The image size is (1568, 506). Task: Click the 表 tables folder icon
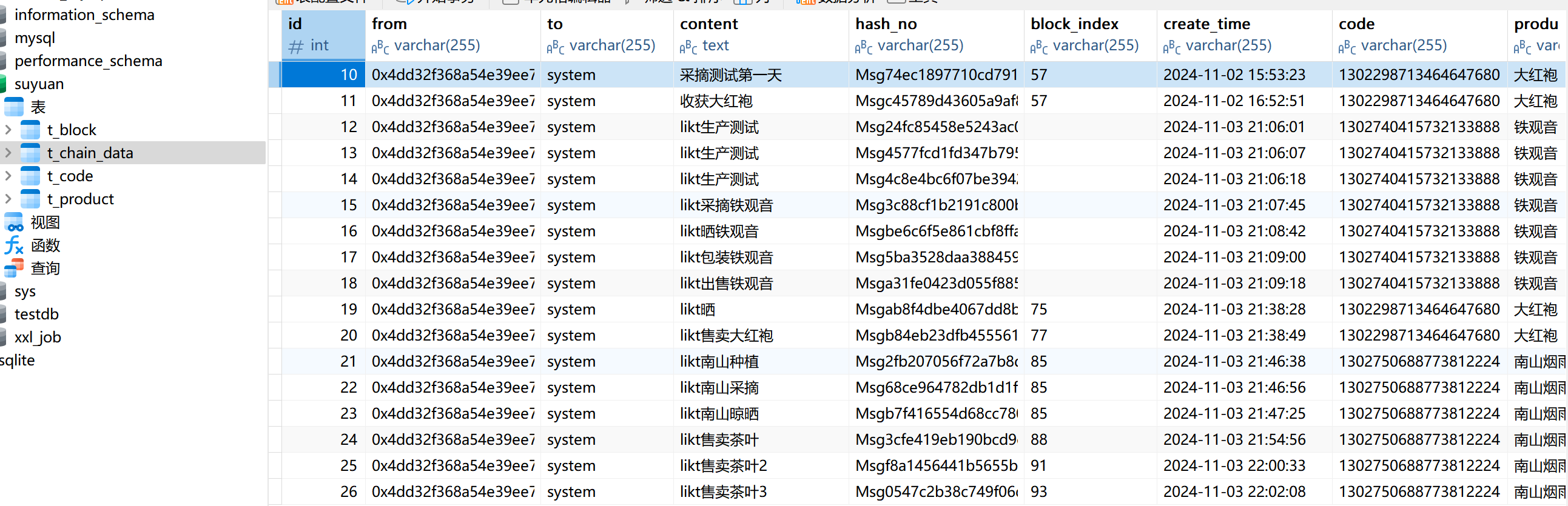13,107
